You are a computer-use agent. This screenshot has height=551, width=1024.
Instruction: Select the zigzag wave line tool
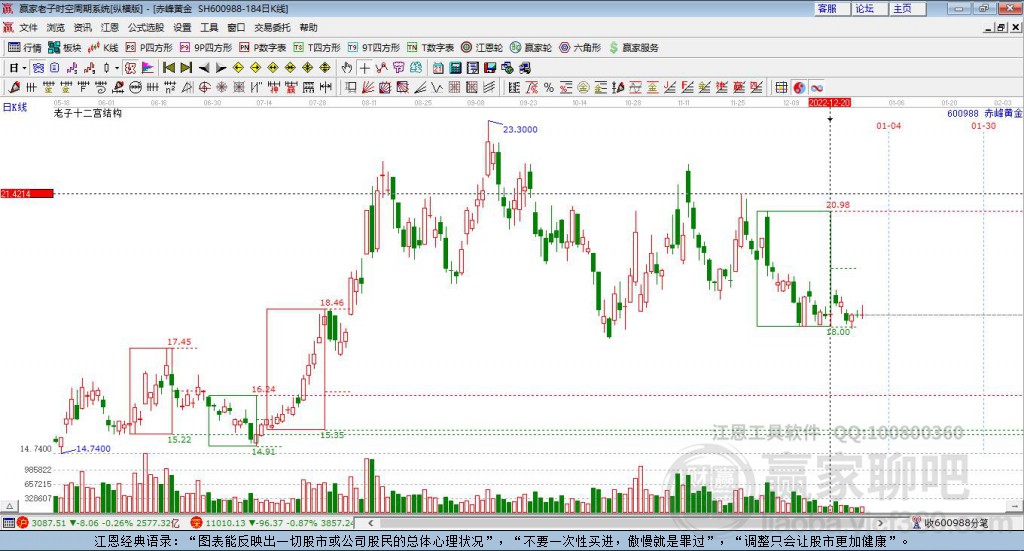tap(437, 87)
